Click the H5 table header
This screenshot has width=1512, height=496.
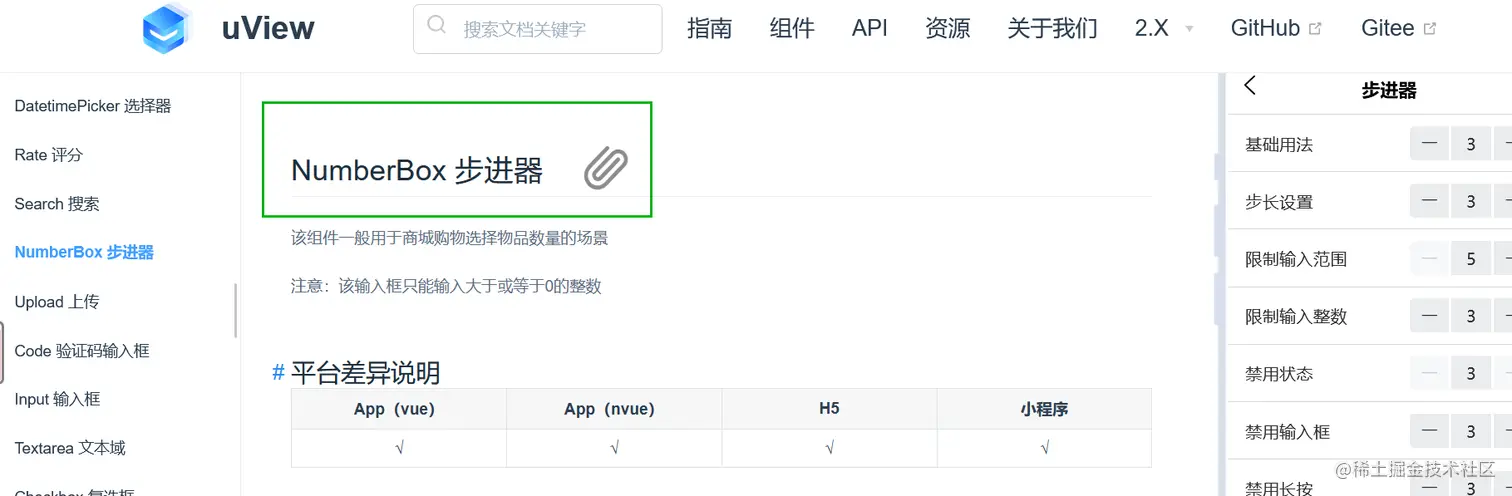(829, 409)
